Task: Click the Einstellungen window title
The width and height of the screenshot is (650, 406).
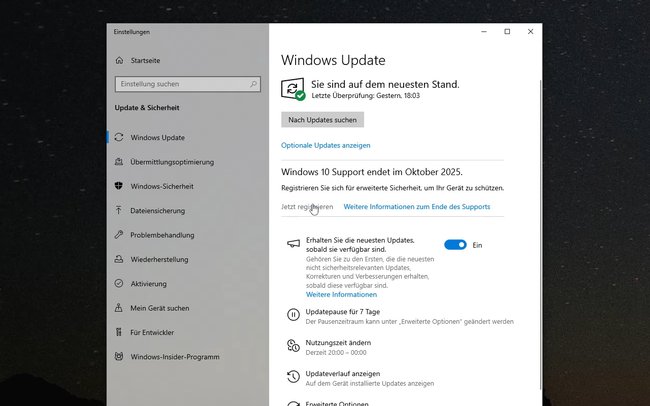Action: click(x=132, y=32)
